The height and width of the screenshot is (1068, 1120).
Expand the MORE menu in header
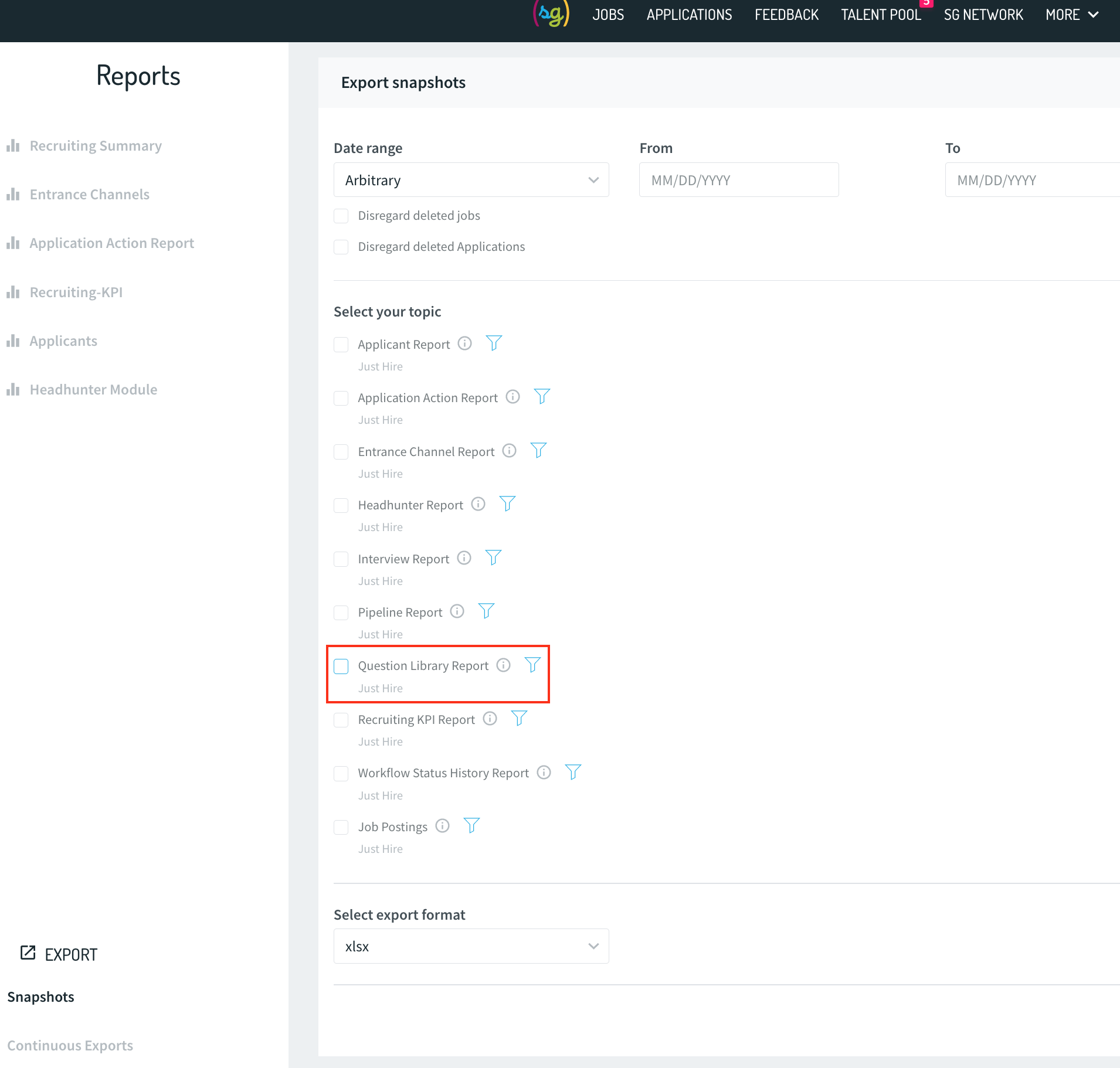[x=1072, y=15]
